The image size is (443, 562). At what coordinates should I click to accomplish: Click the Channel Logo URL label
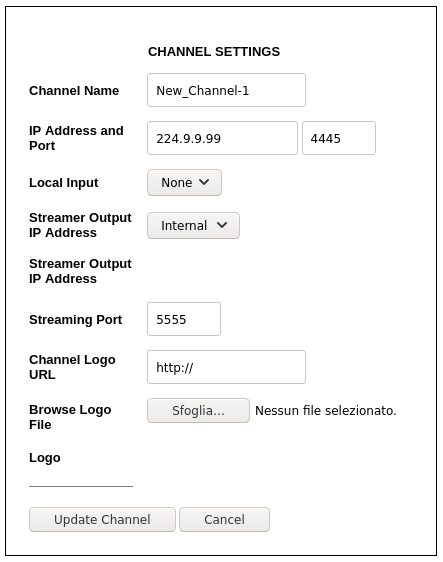72,367
